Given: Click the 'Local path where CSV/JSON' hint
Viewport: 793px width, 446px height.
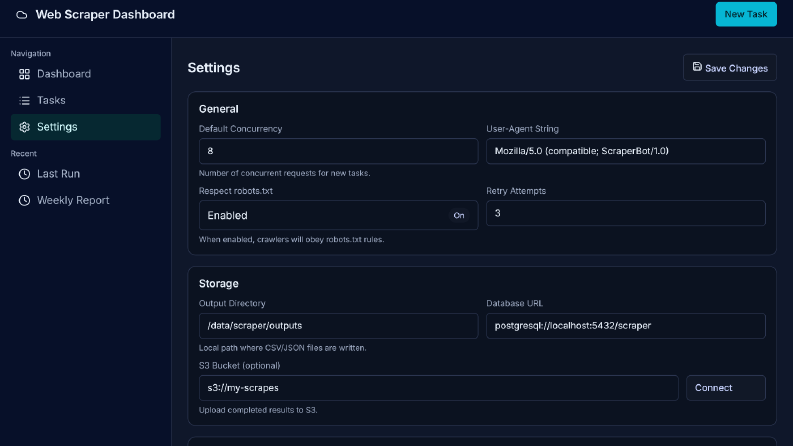Looking at the screenshot, I should [x=282, y=348].
